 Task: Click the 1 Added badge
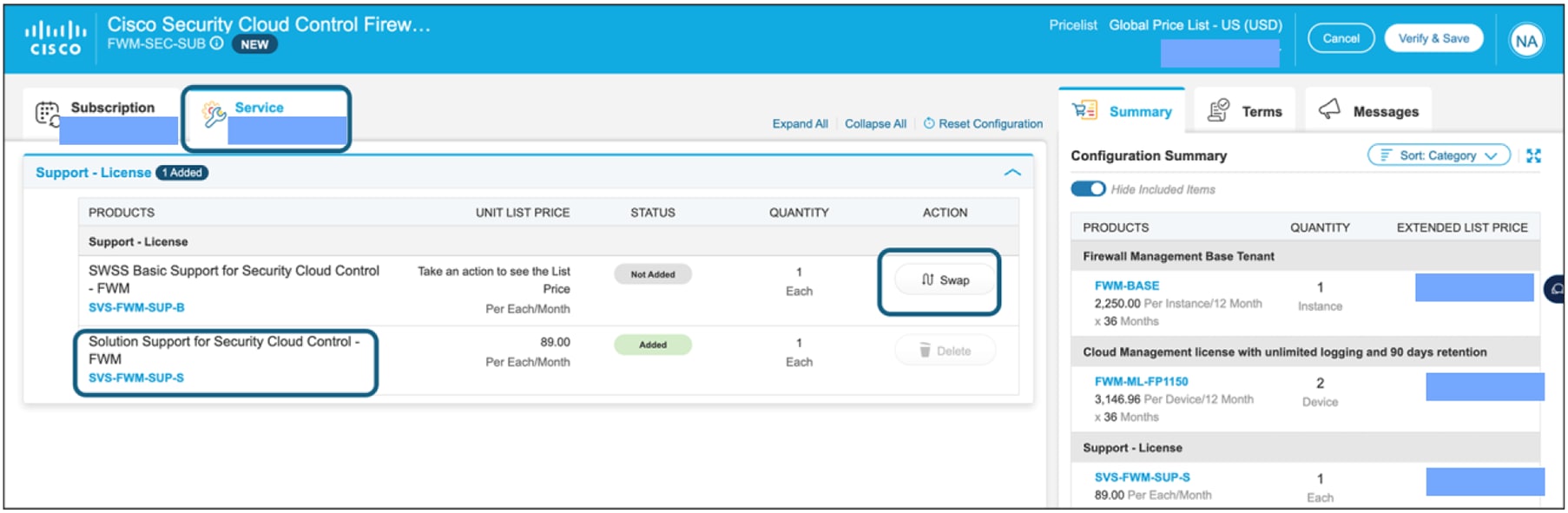pyautogui.click(x=182, y=172)
